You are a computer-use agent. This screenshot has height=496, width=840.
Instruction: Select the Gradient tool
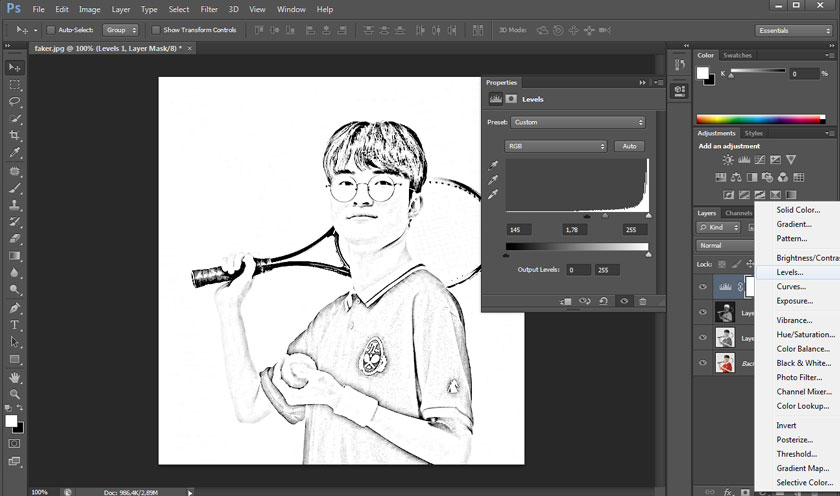click(14, 256)
